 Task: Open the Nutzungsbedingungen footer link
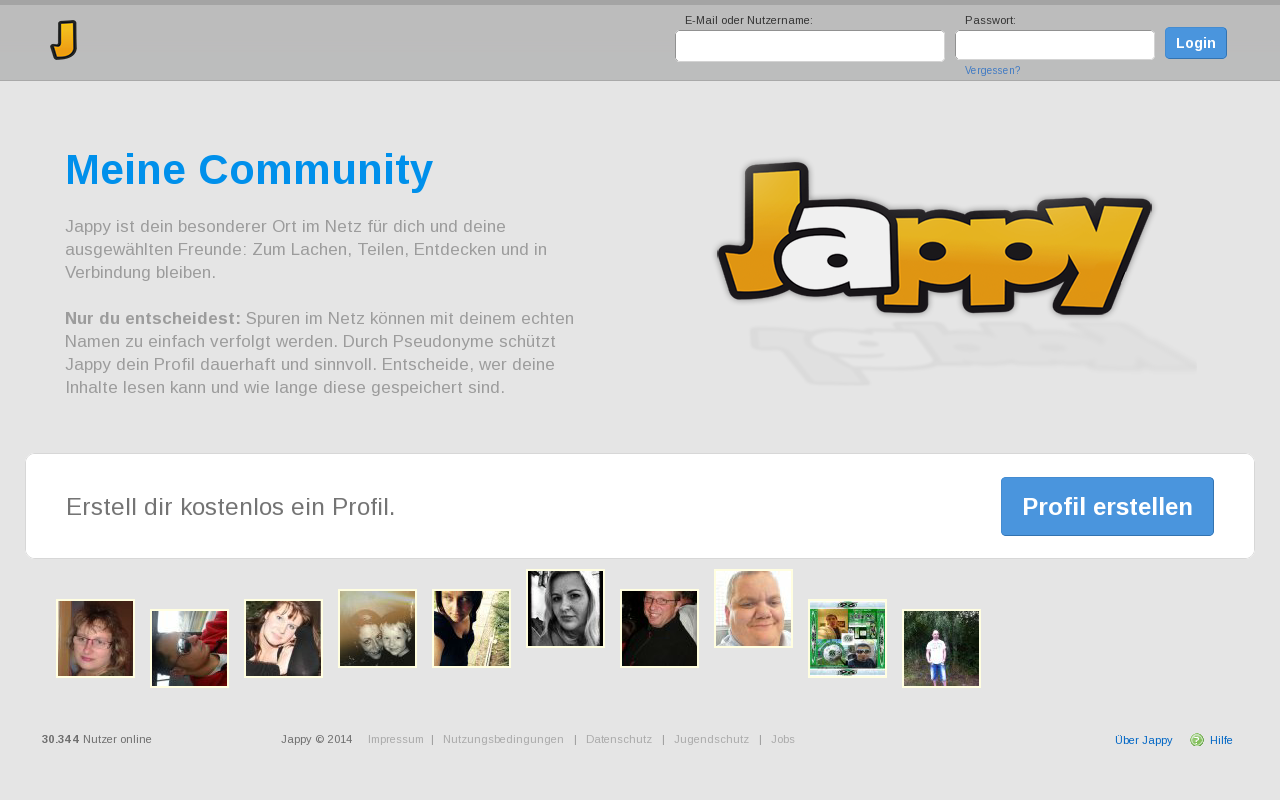pyautogui.click(x=503, y=739)
